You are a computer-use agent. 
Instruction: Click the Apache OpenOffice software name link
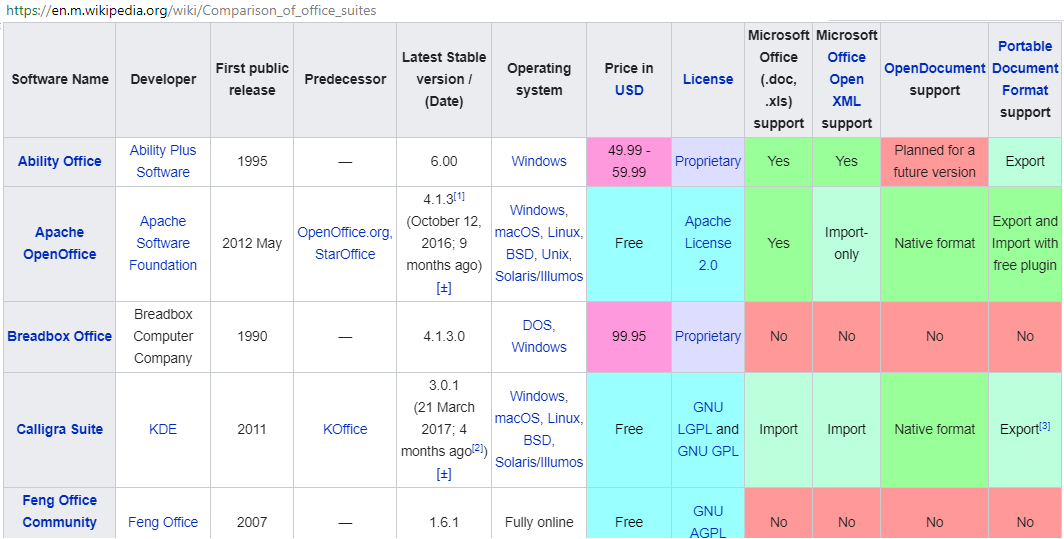(x=59, y=243)
